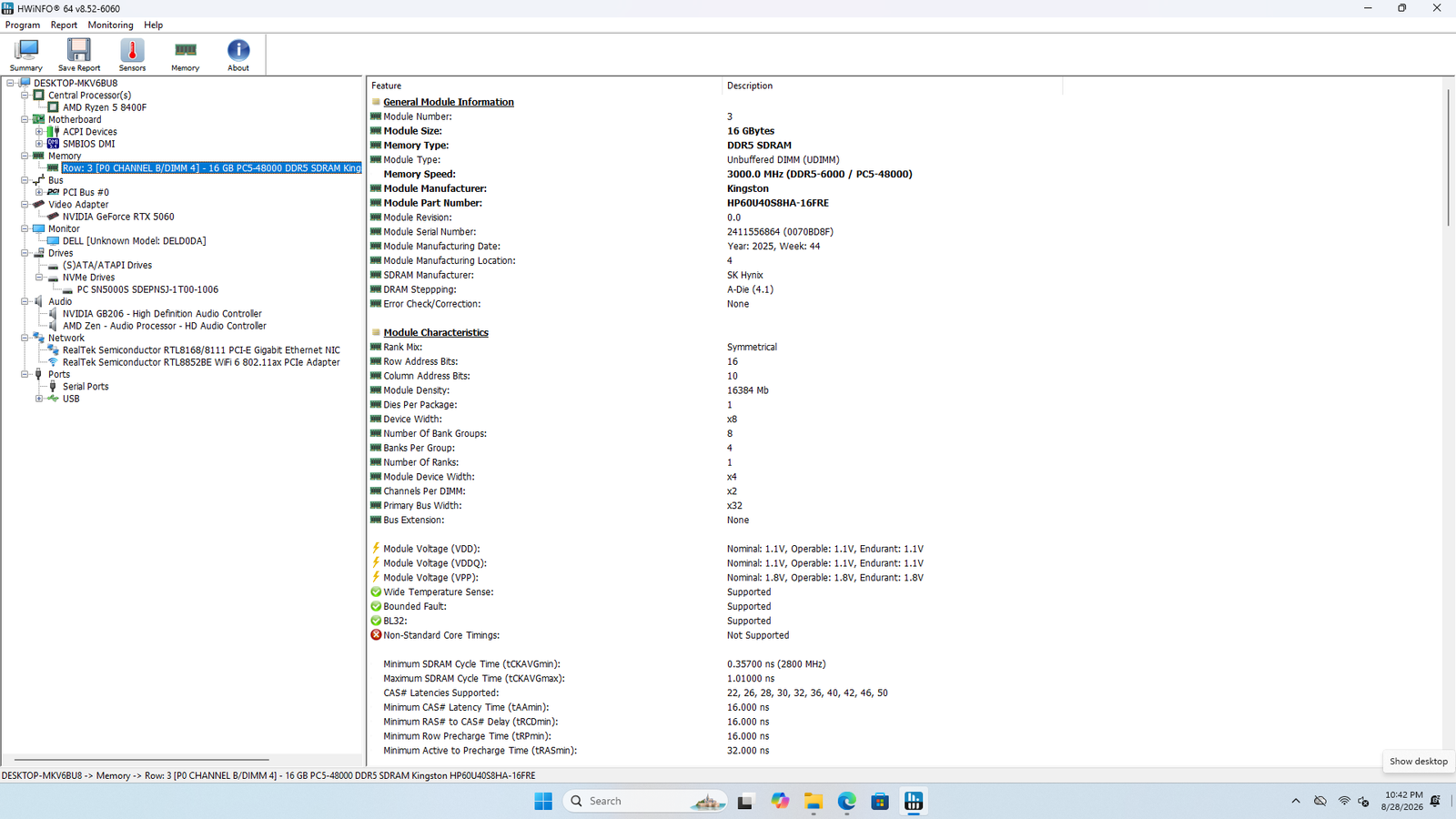Select the DELL monitor tree entry
This screenshot has width=1456, height=819.
(x=134, y=241)
